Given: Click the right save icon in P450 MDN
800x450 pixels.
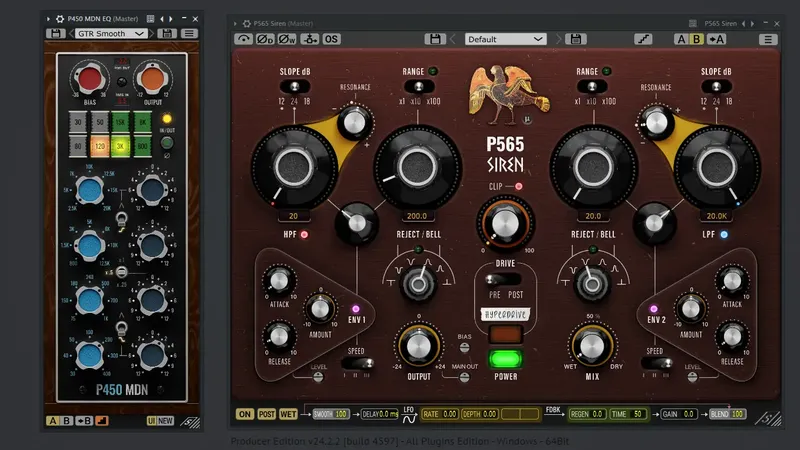Looking at the screenshot, I should coord(167,34).
